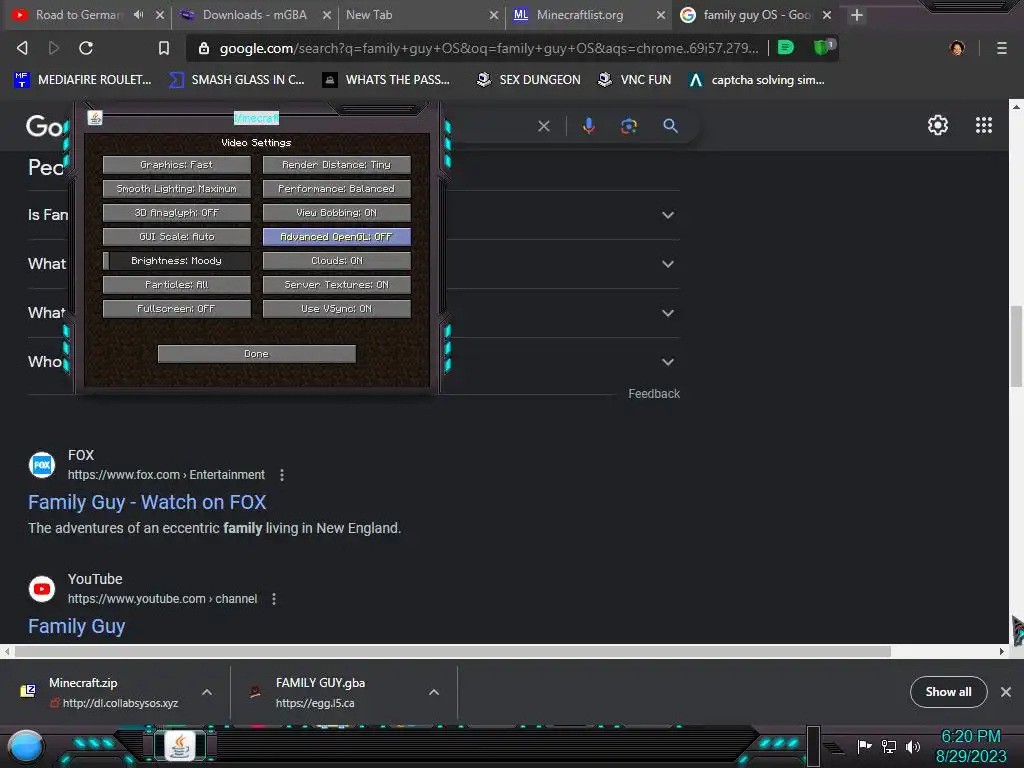Click the address bar URL field
Viewport: 1024px width, 768px height.
[488, 48]
